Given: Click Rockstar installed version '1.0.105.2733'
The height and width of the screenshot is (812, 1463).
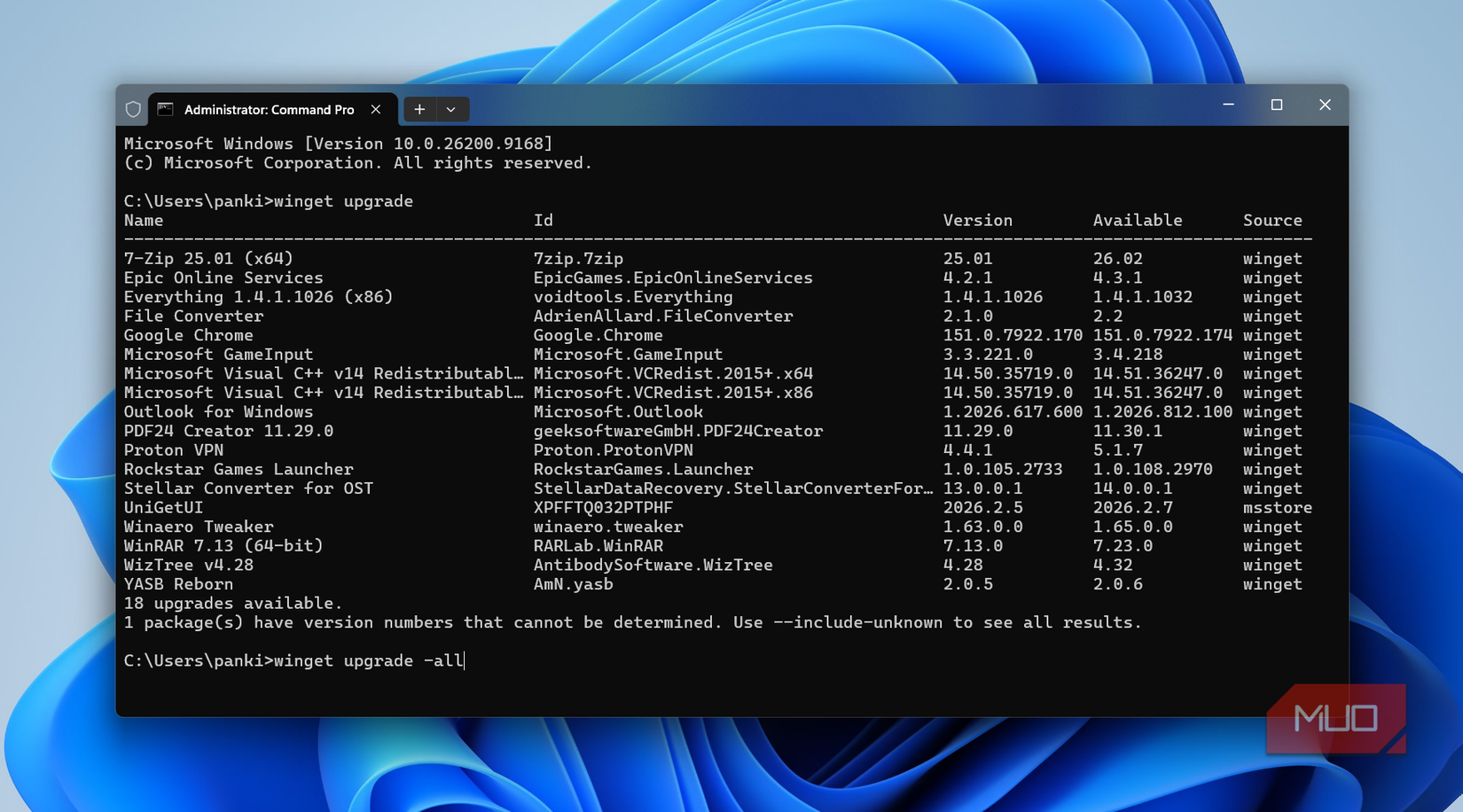Looking at the screenshot, I should 1002,469.
